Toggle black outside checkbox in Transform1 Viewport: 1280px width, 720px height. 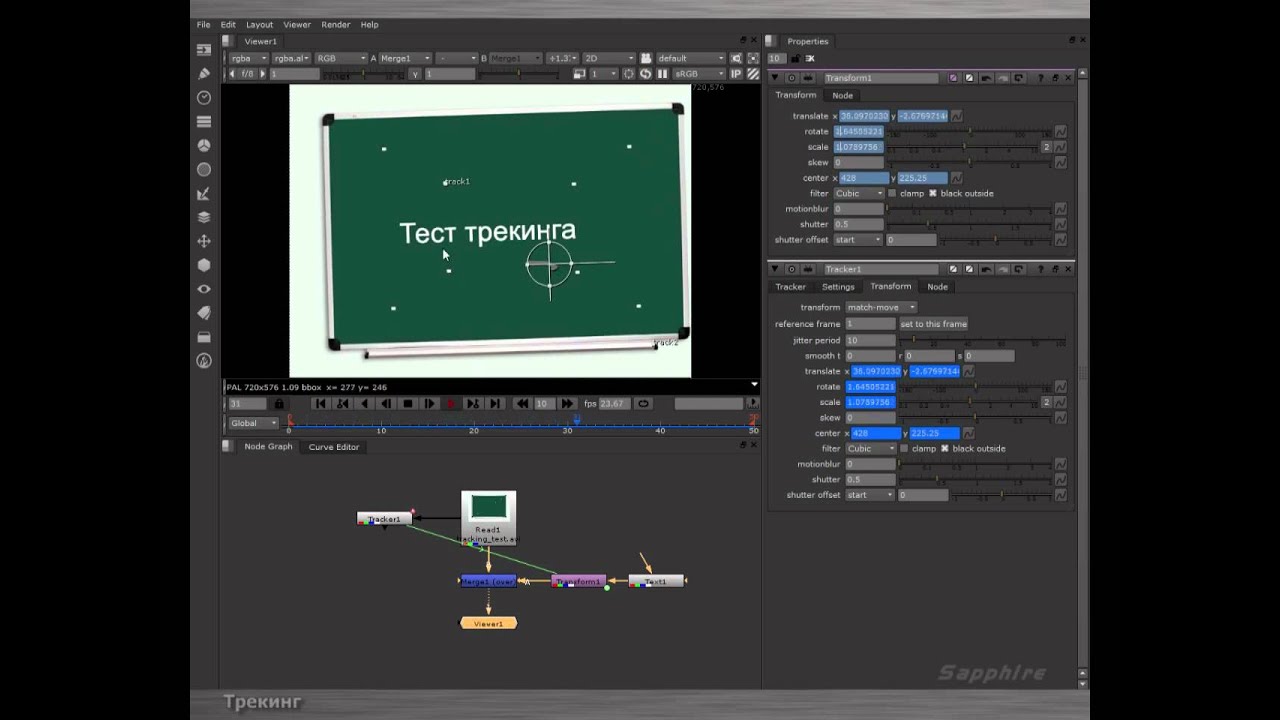[x=933, y=193]
